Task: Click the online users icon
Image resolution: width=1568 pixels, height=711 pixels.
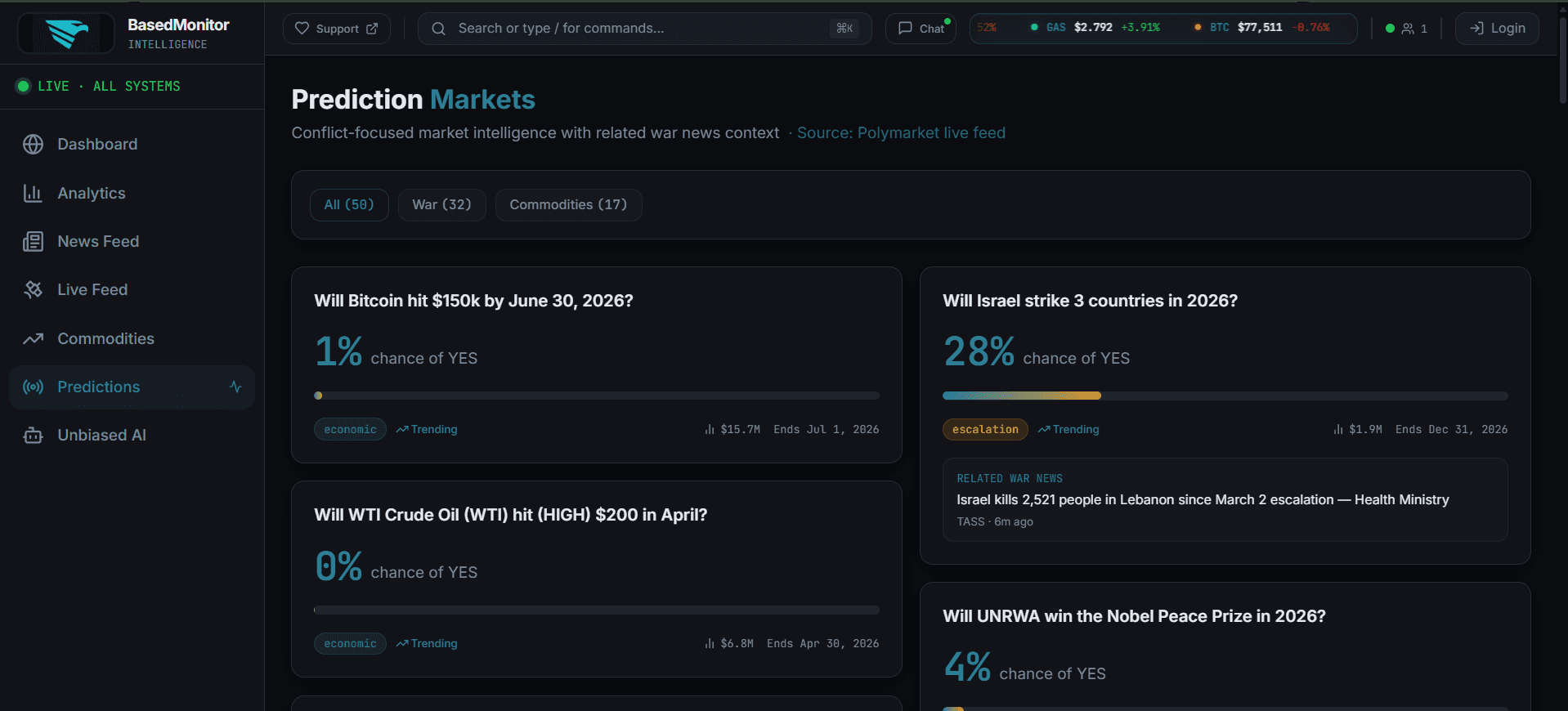Action: (1408, 29)
